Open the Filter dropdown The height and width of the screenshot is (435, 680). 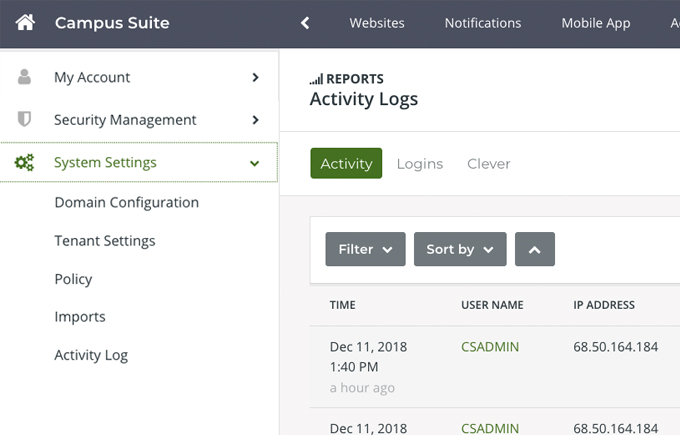coord(365,249)
